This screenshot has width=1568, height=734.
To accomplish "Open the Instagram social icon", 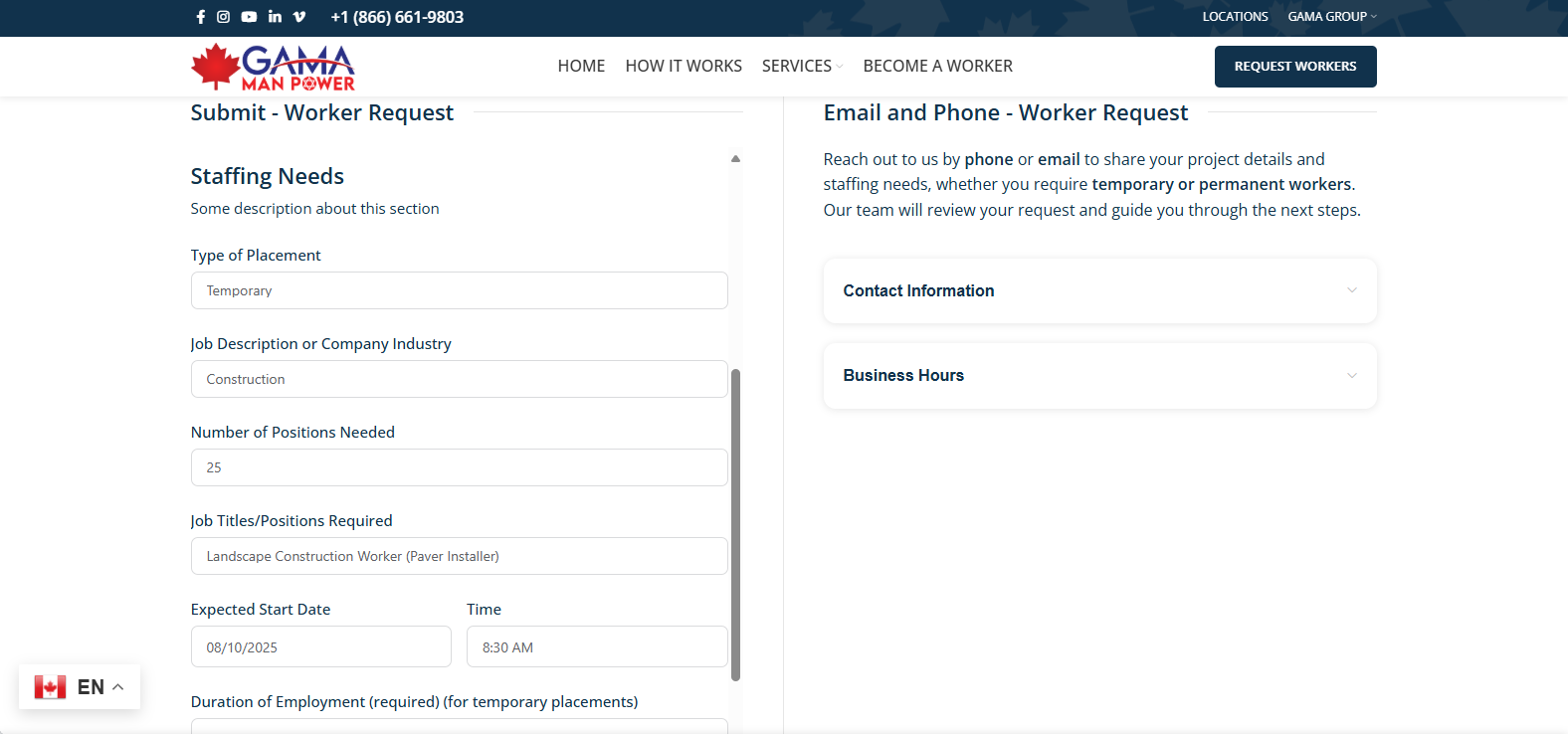I will pos(224,17).
